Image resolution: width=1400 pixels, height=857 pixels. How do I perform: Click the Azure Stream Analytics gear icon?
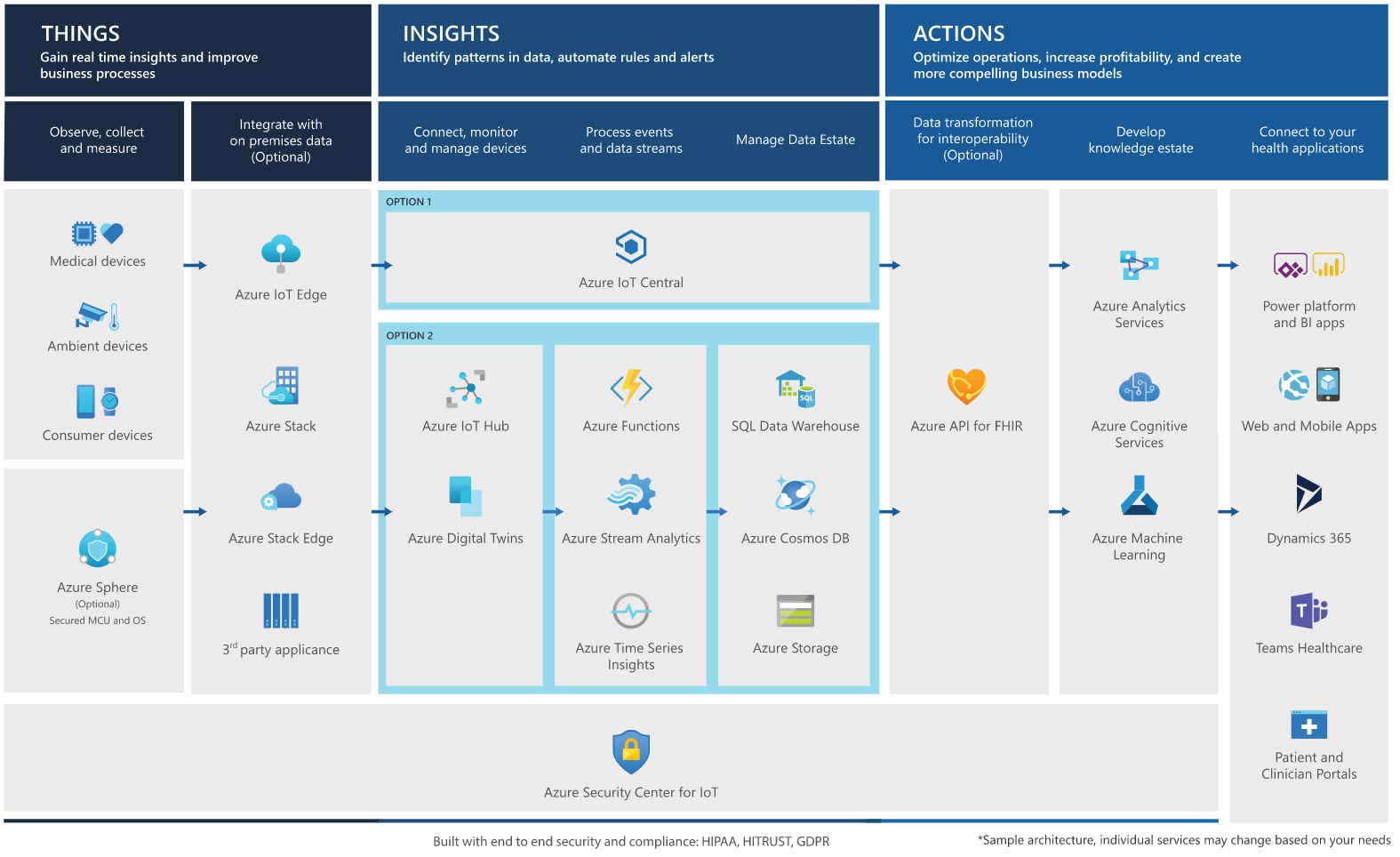point(631,494)
